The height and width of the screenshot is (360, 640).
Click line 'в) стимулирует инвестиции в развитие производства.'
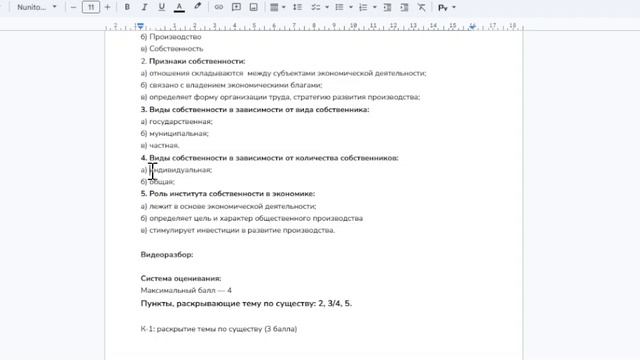[238, 230]
